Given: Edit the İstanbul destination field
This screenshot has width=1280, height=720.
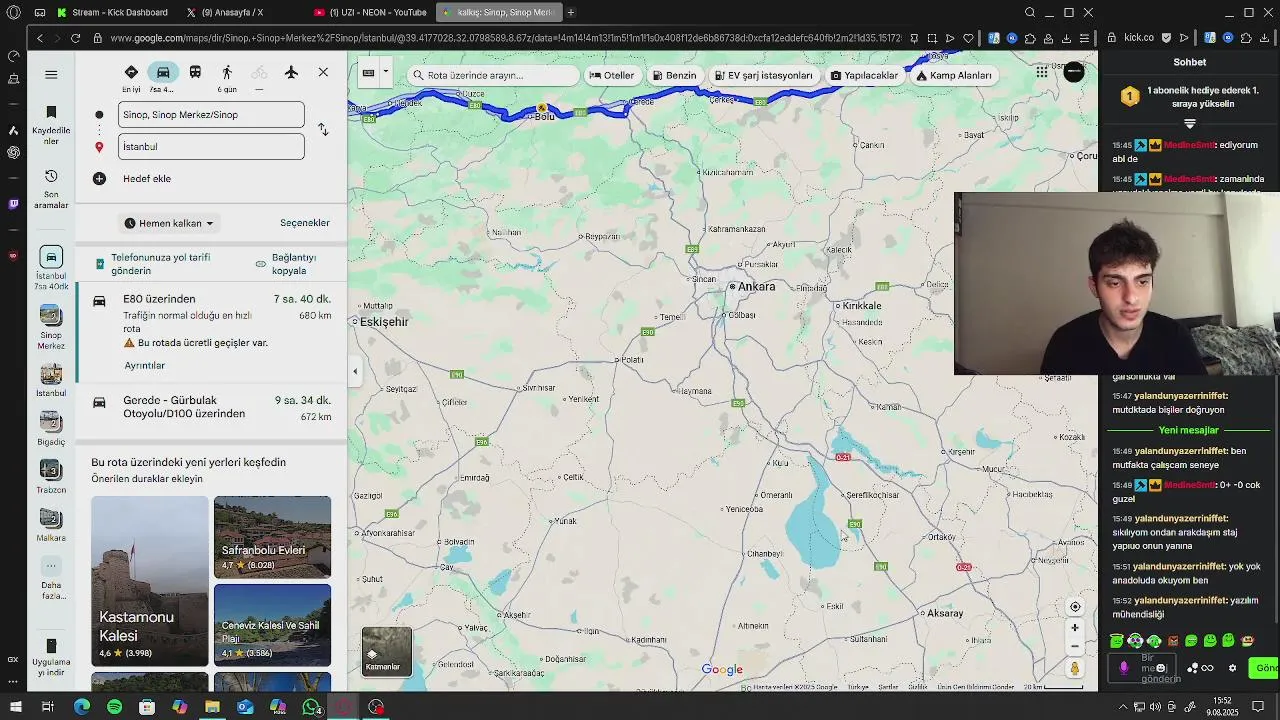Looking at the screenshot, I should click(x=211, y=146).
